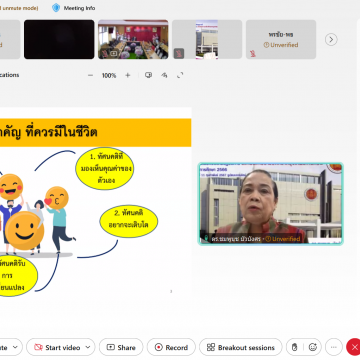Click the 100% zoom level
The height and width of the screenshot is (360, 360).
coord(109,76)
